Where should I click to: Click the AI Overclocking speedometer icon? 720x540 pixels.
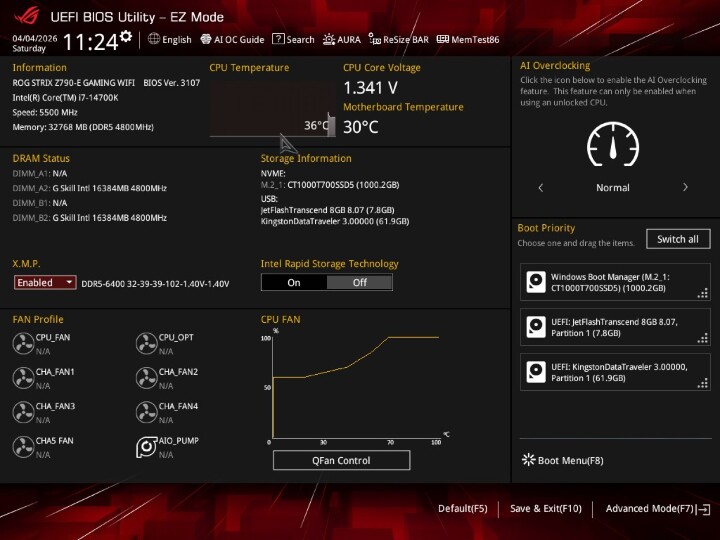click(x=613, y=144)
